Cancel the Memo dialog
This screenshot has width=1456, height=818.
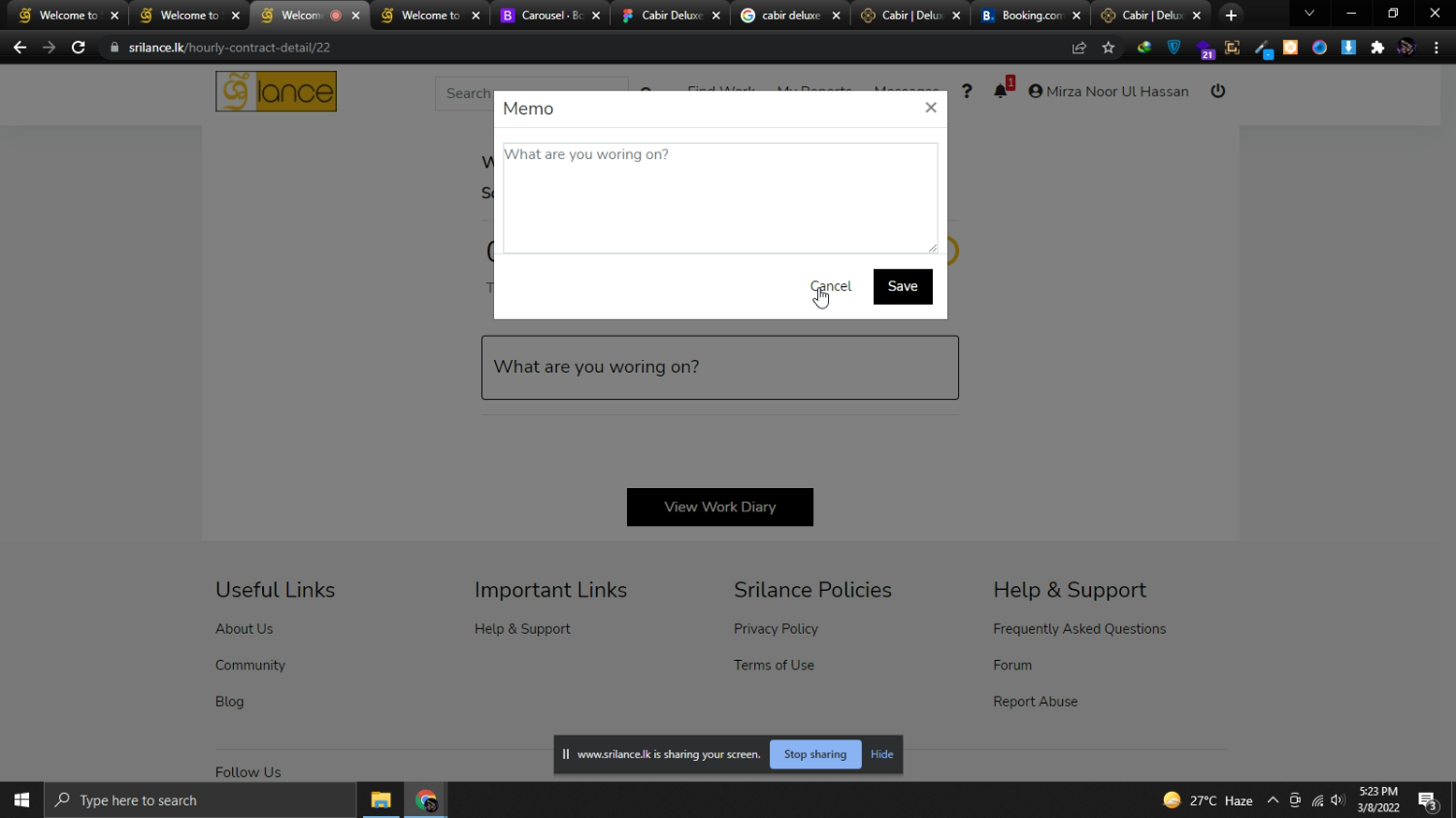point(831,286)
